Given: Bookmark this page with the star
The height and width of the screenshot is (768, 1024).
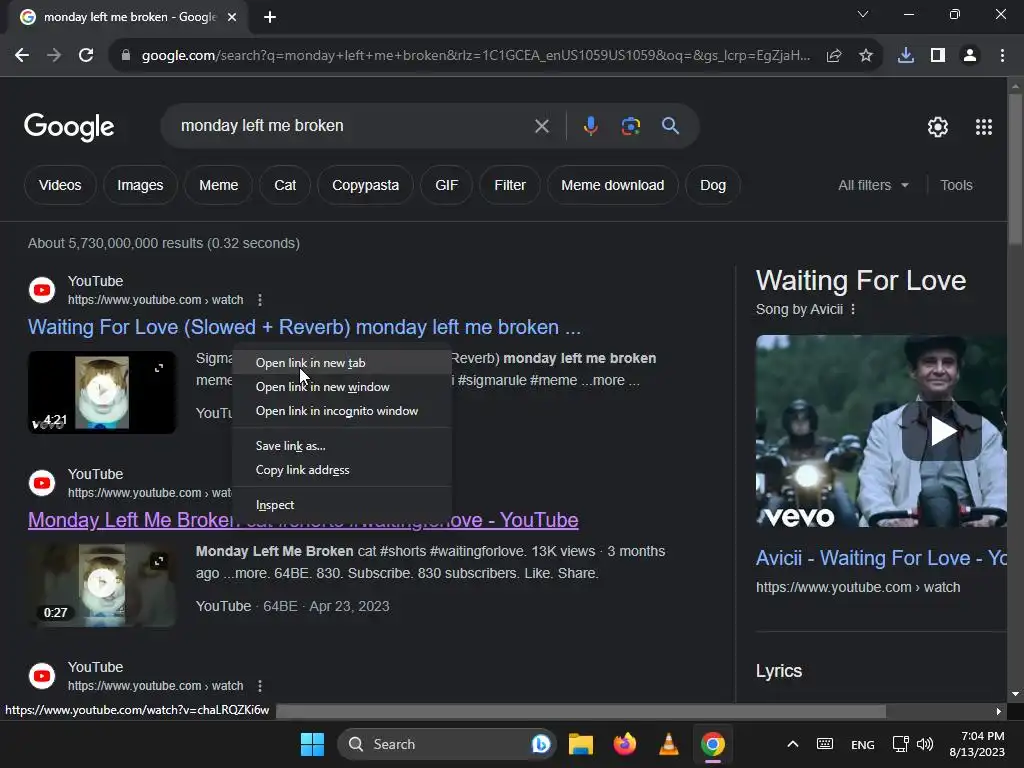Looking at the screenshot, I should (x=866, y=56).
